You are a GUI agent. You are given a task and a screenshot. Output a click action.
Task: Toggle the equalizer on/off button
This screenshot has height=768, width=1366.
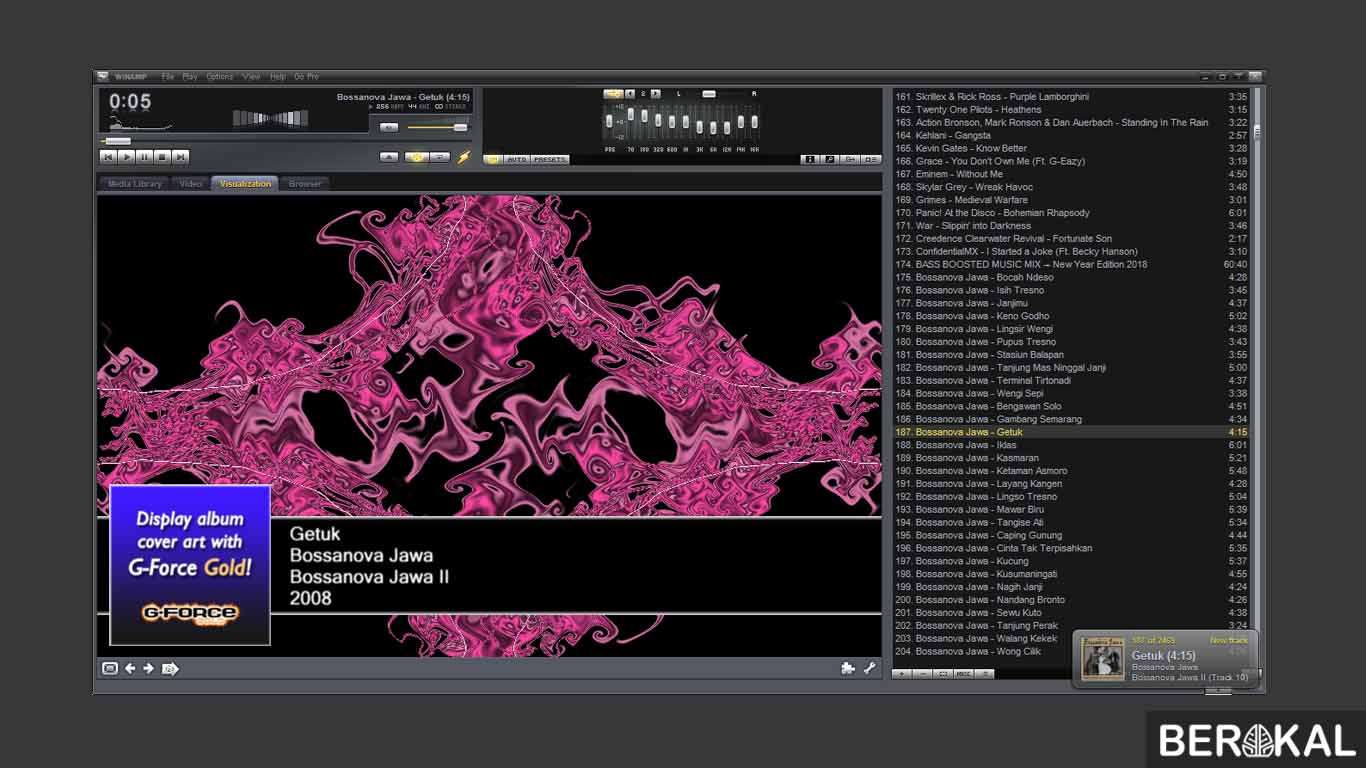(x=493, y=159)
